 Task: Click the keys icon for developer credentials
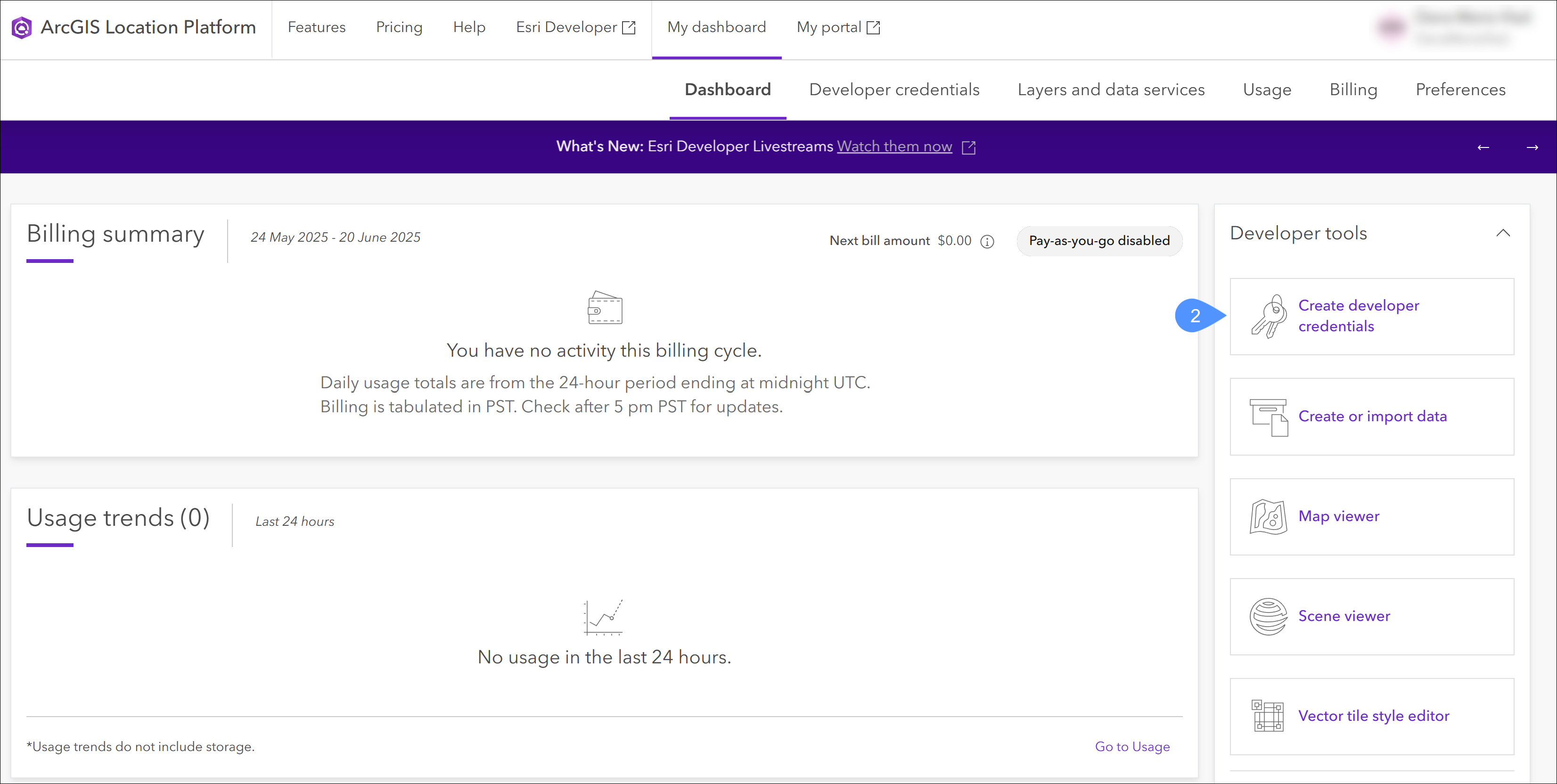click(x=1268, y=316)
